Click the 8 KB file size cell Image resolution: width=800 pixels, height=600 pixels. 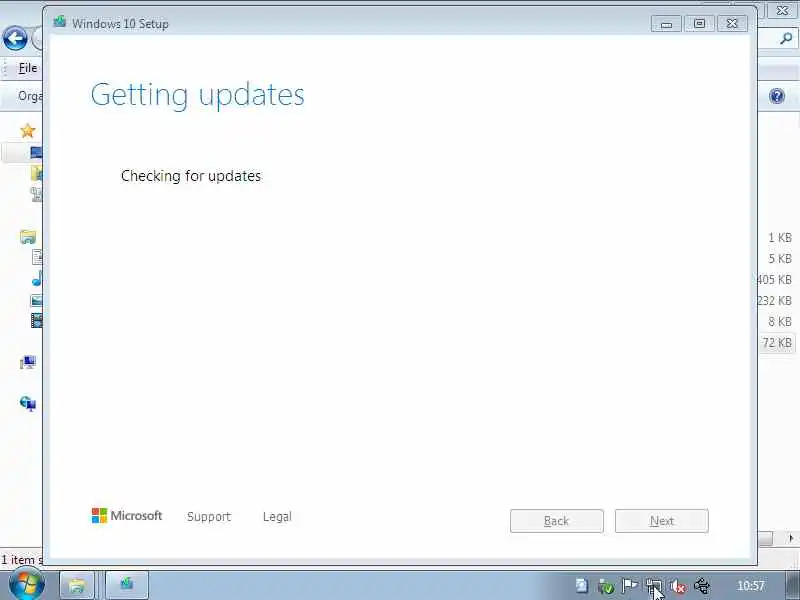click(x=780, y=321)
